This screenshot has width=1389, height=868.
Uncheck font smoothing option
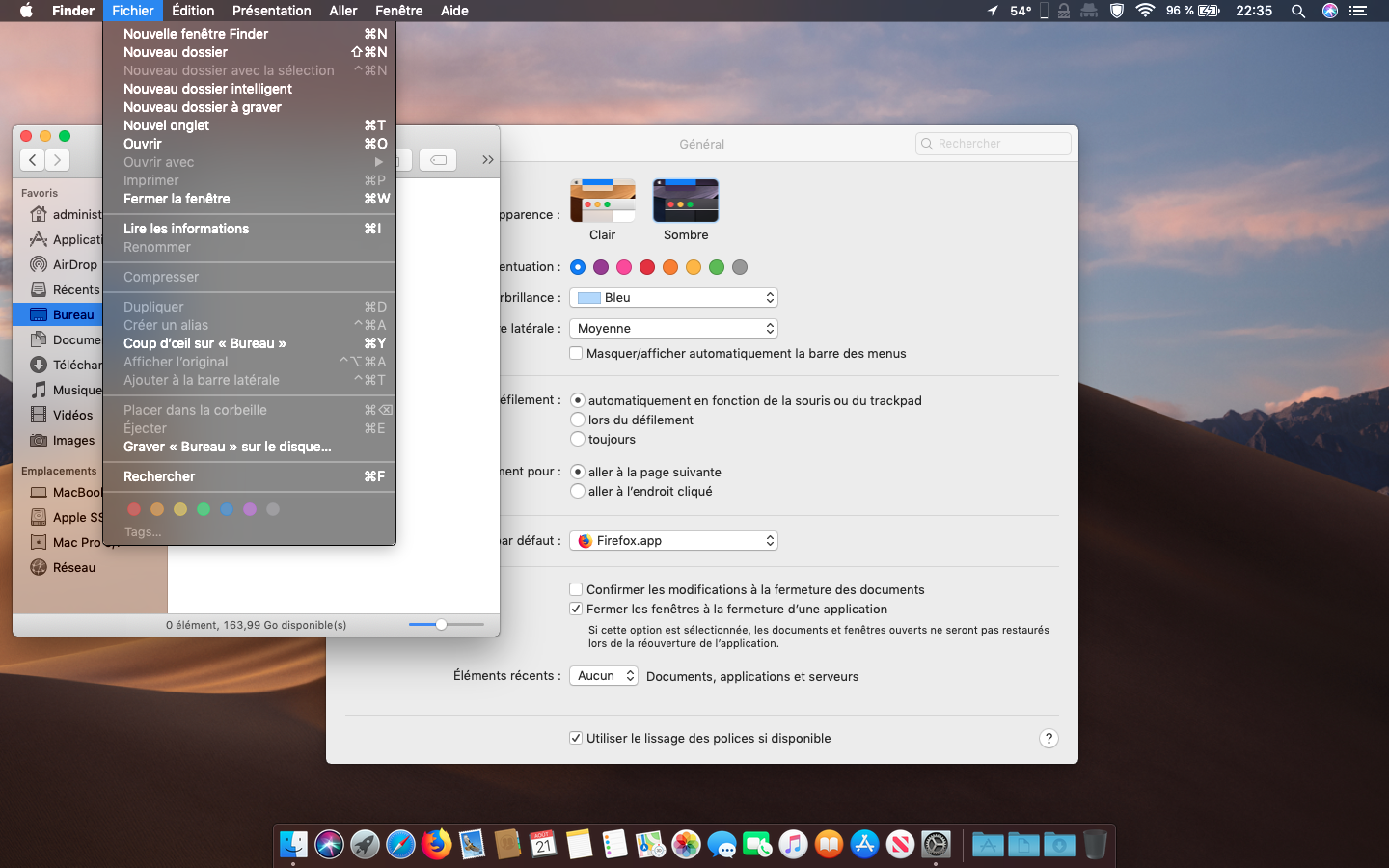point(576,738)
